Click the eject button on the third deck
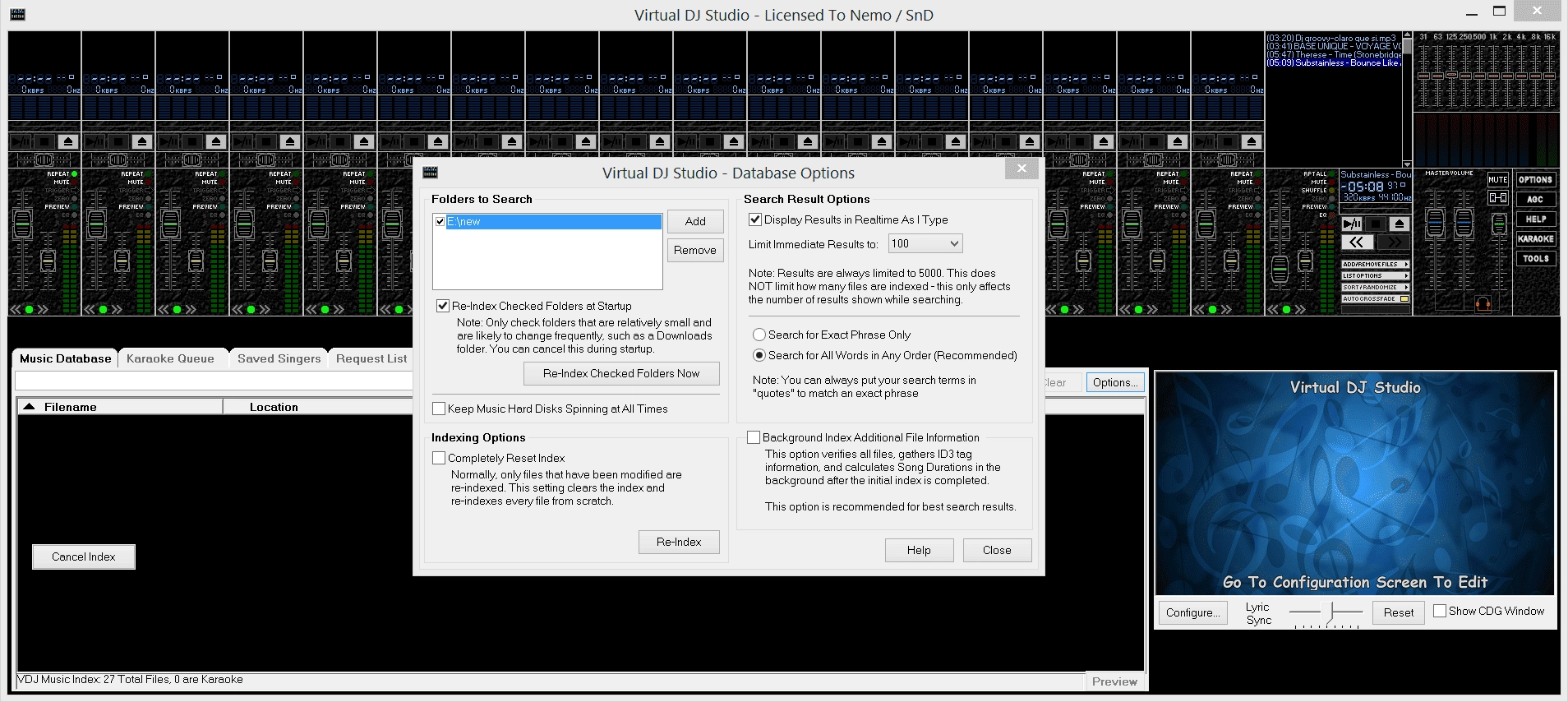1568x702 pixels. (x=216, y=142)
